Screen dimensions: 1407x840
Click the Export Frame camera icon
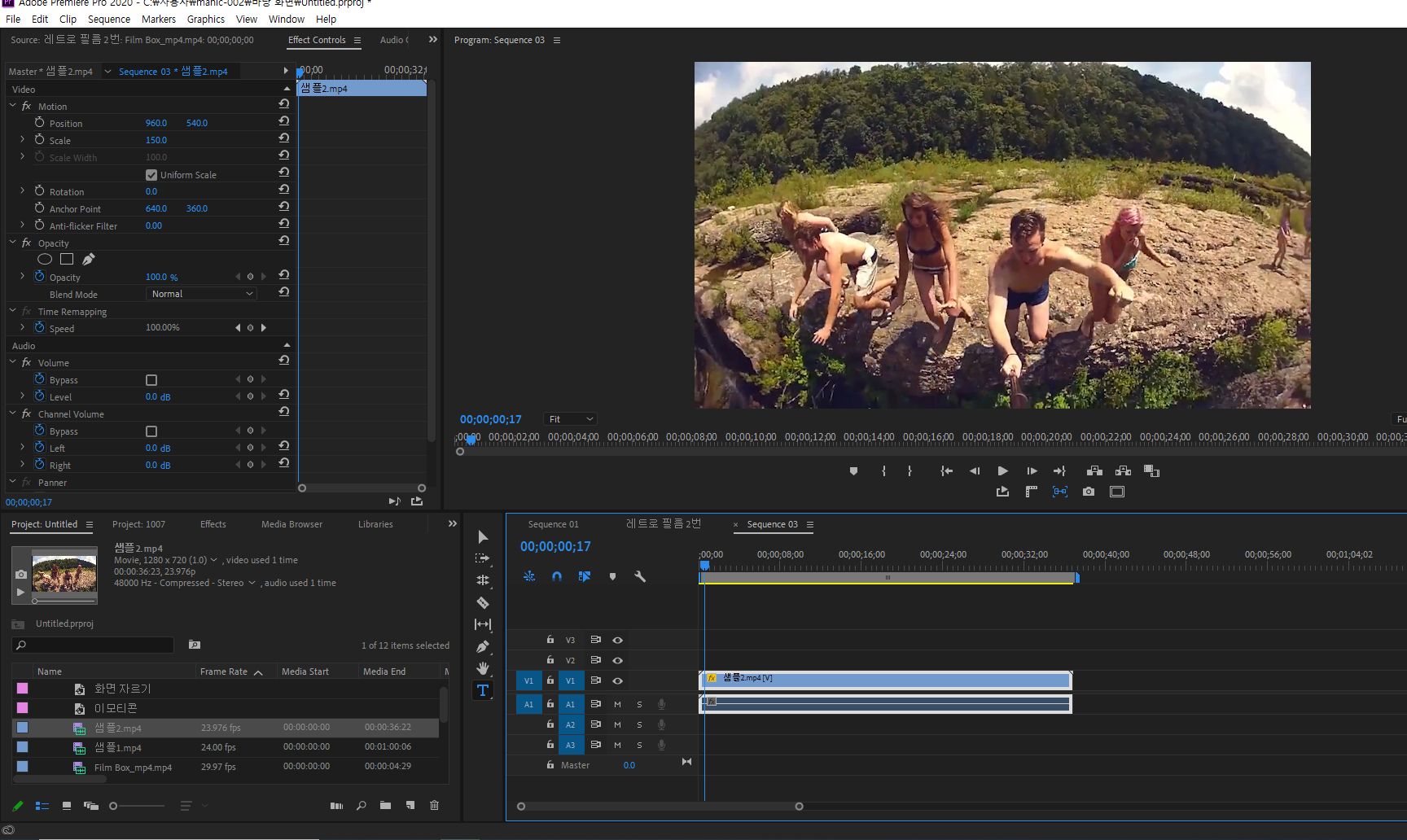pyautogui.click(x=1089, y=492)
